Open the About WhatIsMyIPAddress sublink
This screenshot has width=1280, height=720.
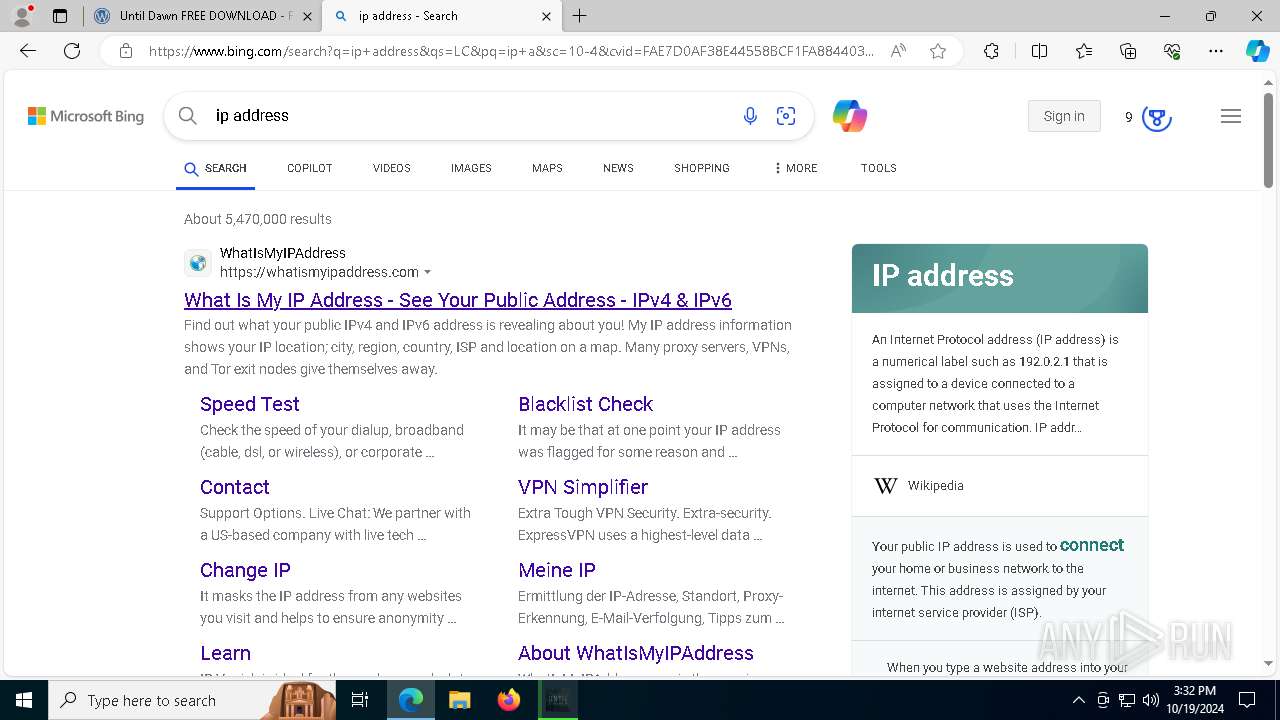(x=636, y=653)
